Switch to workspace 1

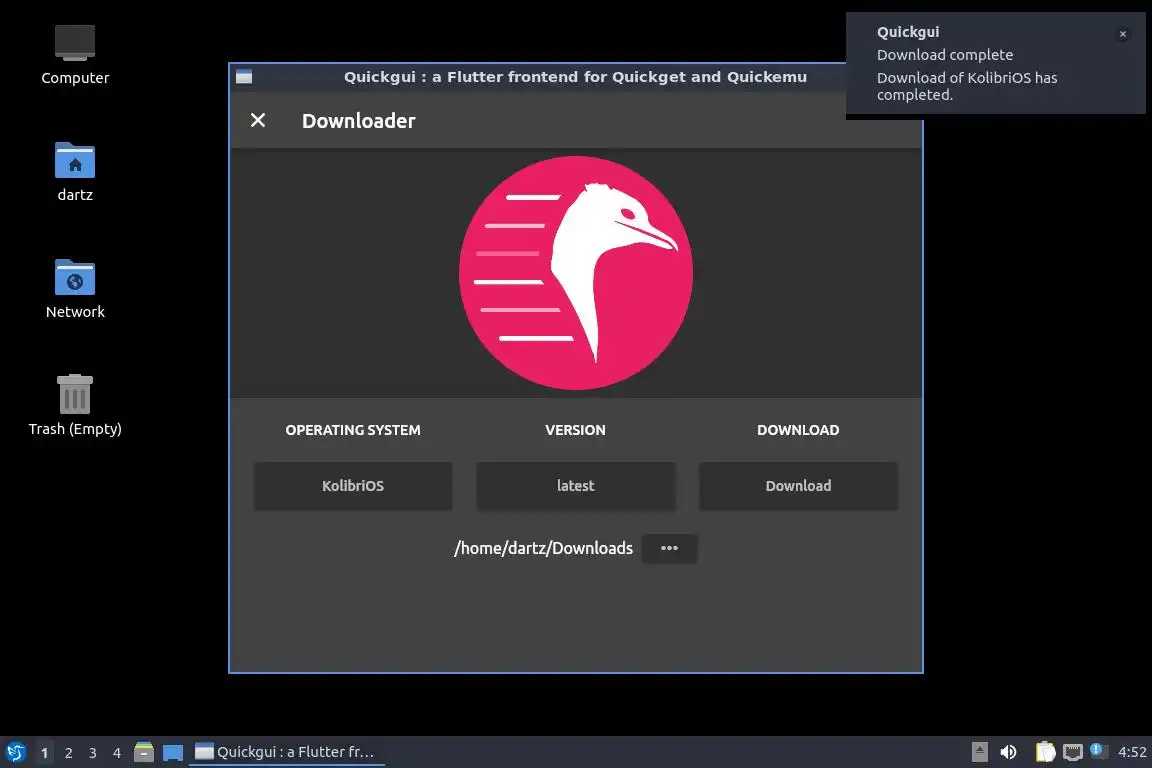coord(45,753)
